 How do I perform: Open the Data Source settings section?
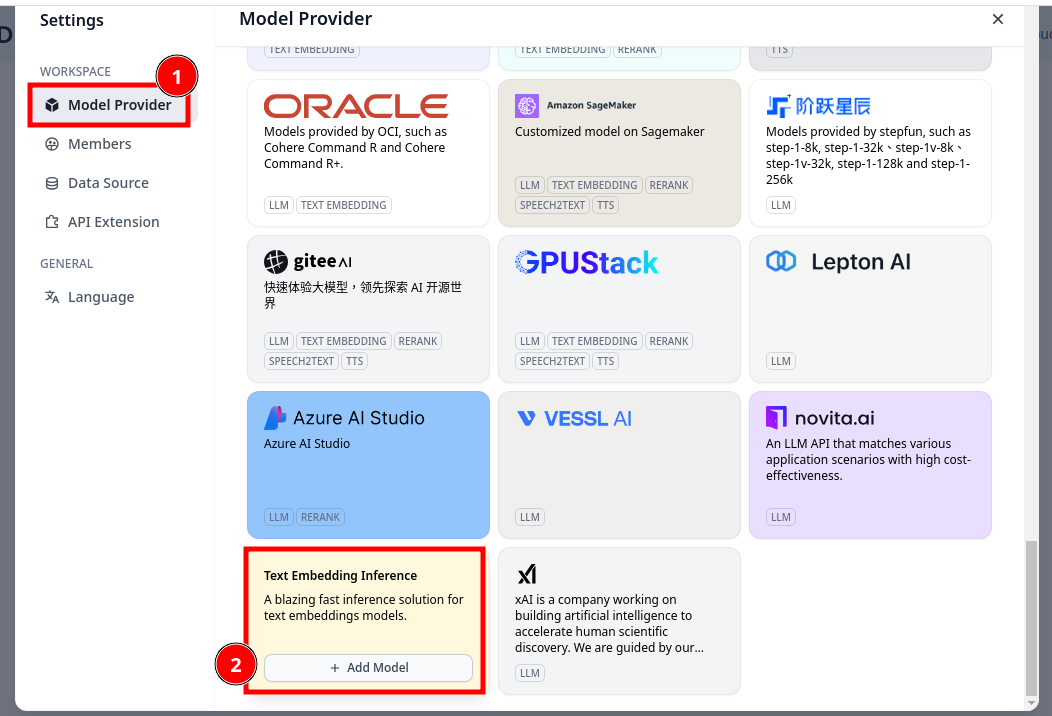tap(108, 183)
